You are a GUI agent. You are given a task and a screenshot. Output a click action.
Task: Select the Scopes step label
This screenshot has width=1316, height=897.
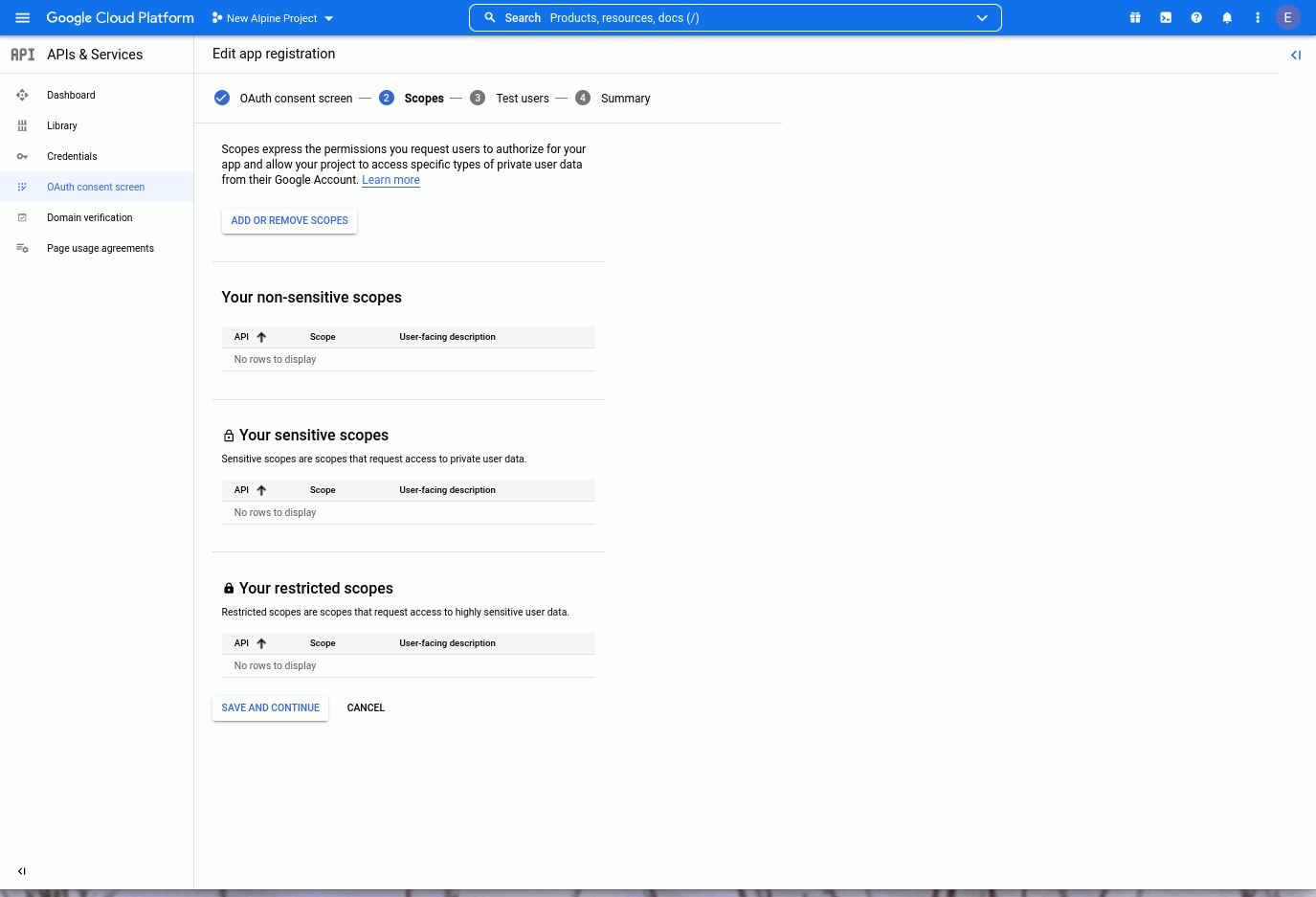click(x=424, y=99)
